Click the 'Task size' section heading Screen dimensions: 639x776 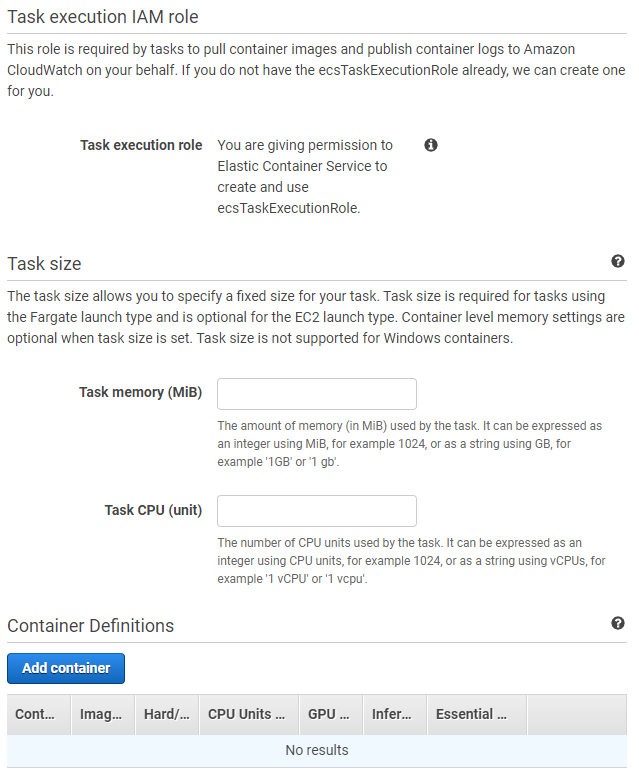coord(44,264)
